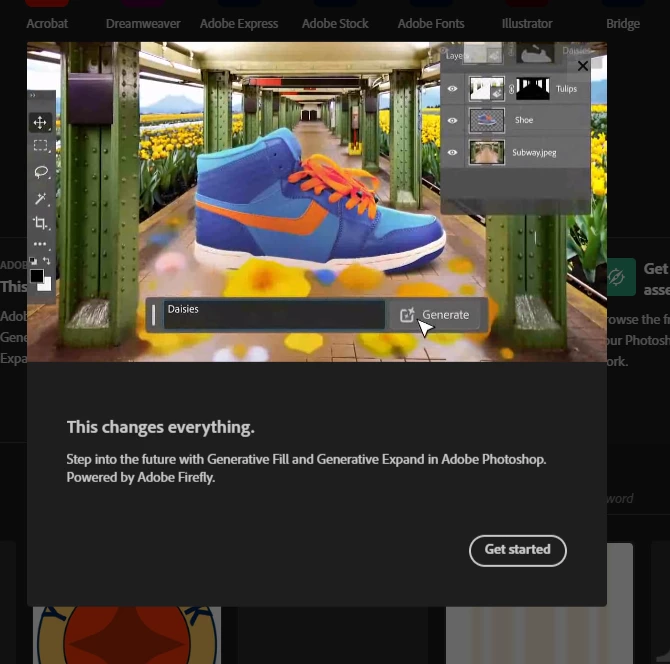670x664 pixels.
Task: Click the Subway.jpeg layer name
Action: click(x=534, y=153)
